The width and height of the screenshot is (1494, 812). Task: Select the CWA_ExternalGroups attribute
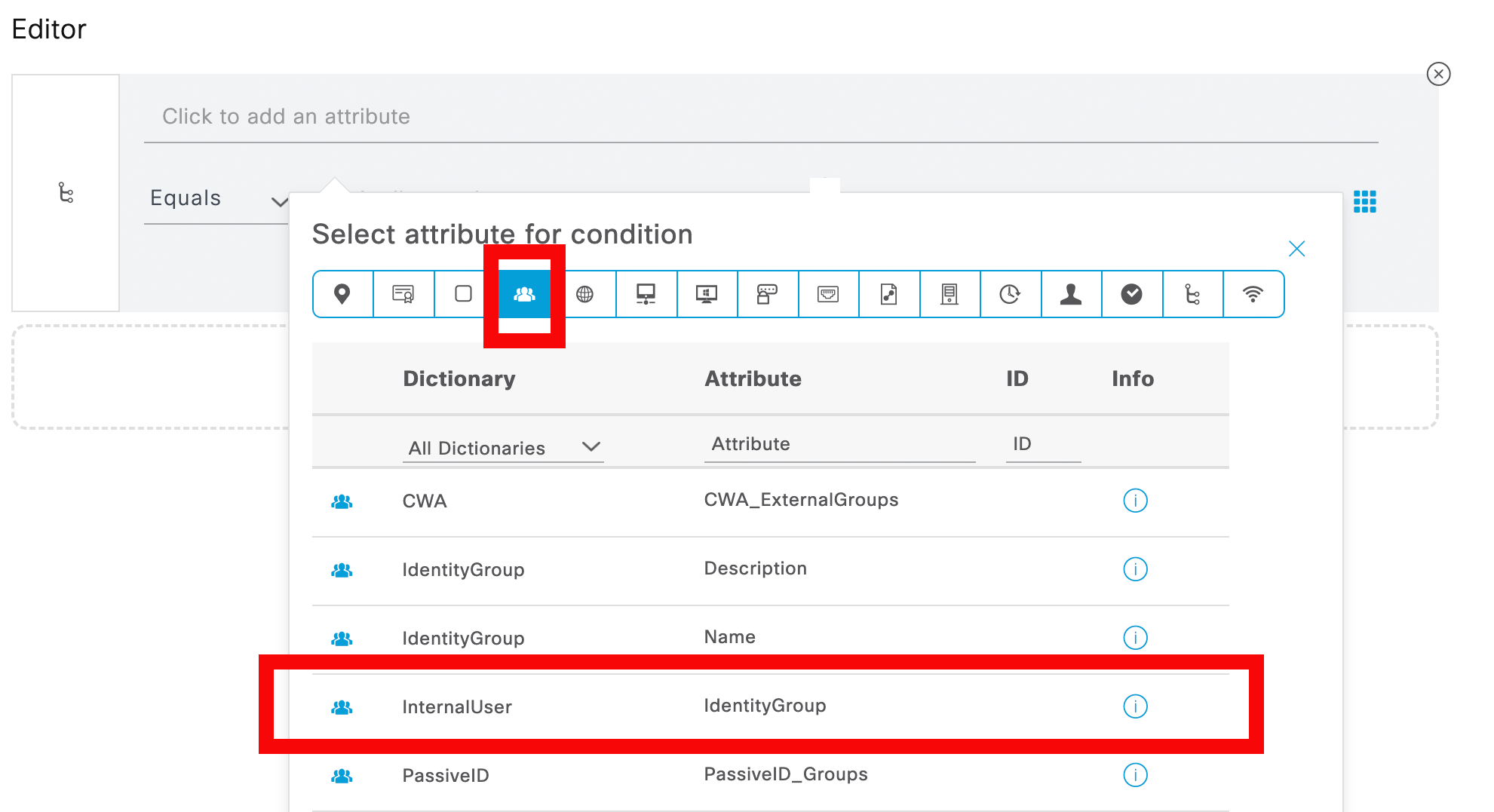tap(801, 500)
